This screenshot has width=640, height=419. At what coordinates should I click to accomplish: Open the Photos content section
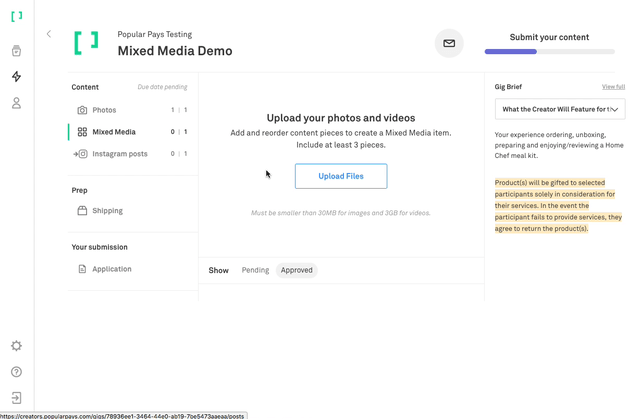(104, 110)
